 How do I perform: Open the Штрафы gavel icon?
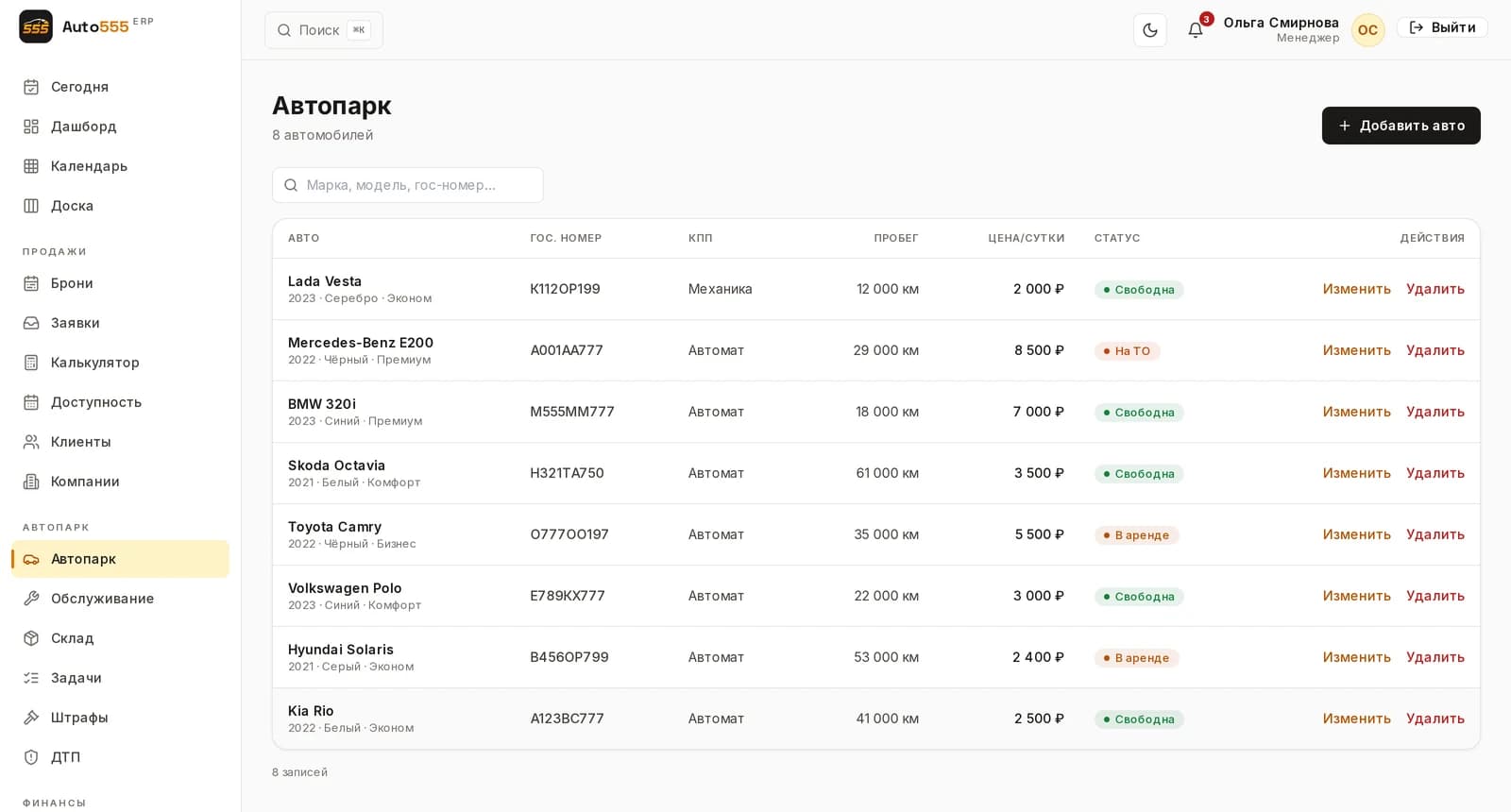(31, 718)
